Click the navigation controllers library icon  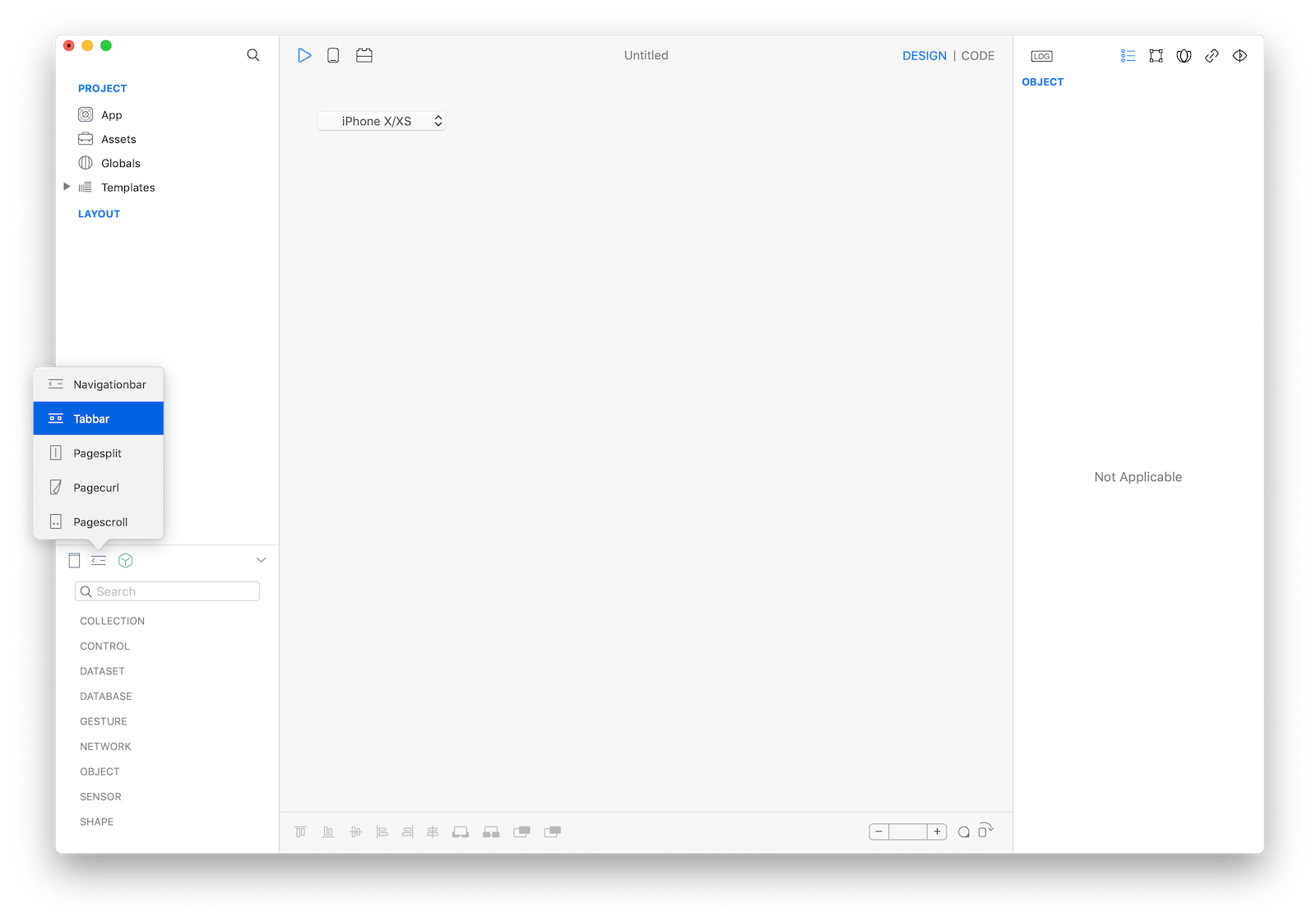click(x=99, y=560)
